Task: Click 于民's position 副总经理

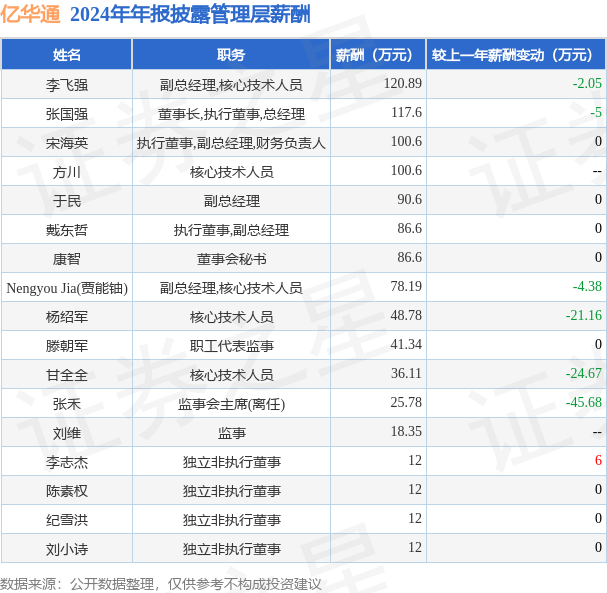Action: (231, 201)
